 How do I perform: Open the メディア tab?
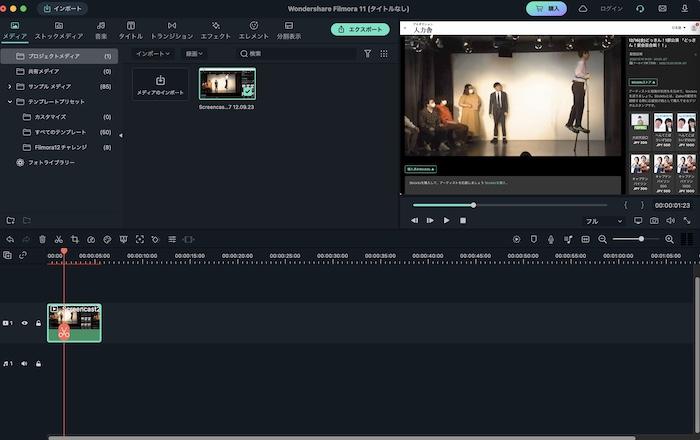(15, 30)
